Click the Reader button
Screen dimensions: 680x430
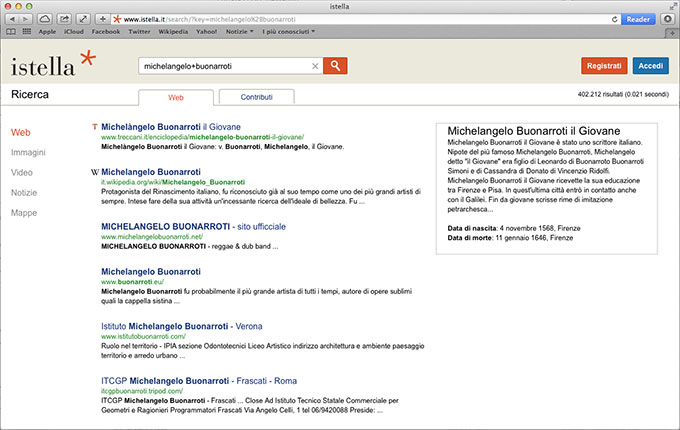[x=638, y=19]
